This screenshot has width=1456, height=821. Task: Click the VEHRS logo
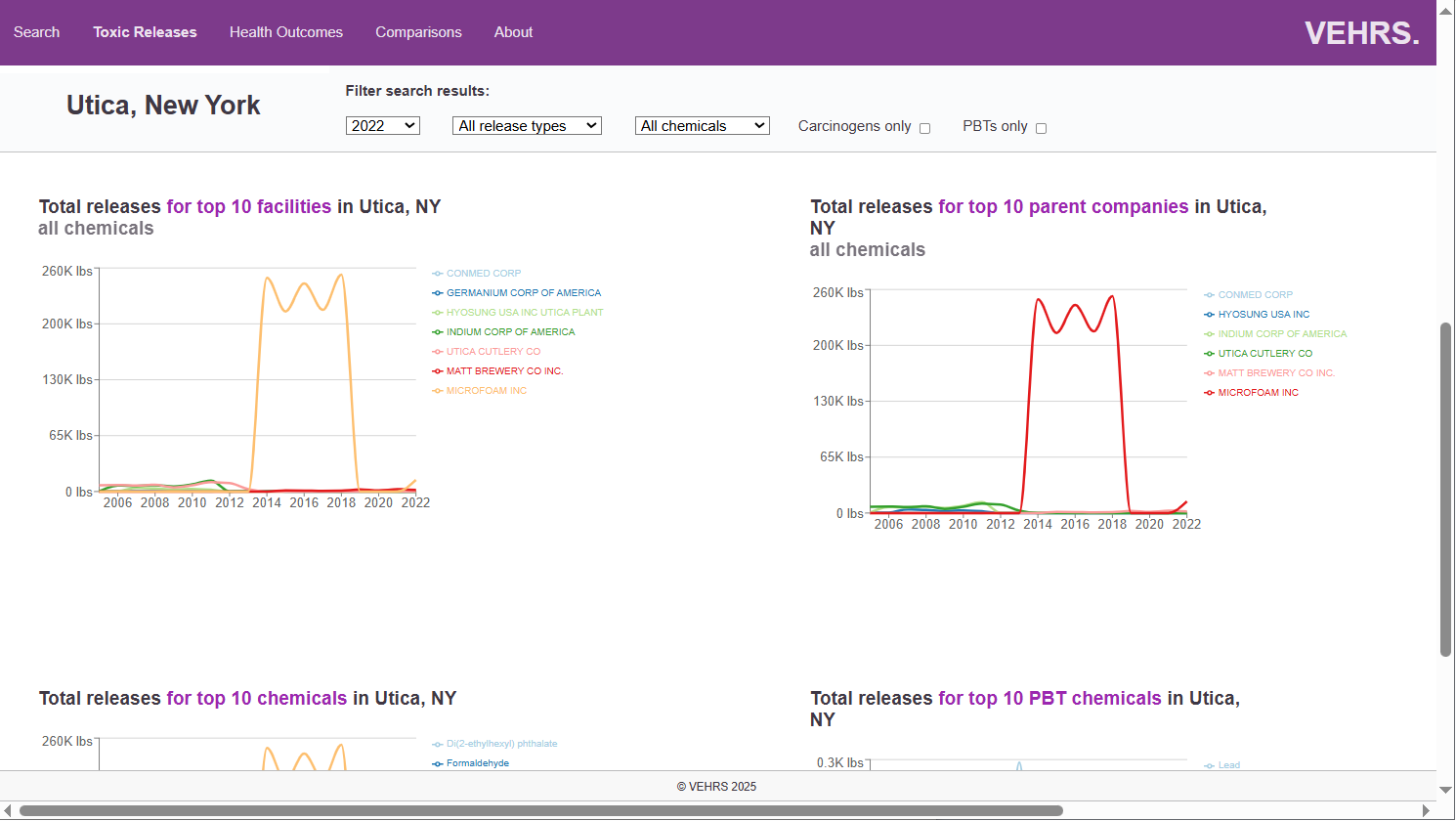[1361, 33]
